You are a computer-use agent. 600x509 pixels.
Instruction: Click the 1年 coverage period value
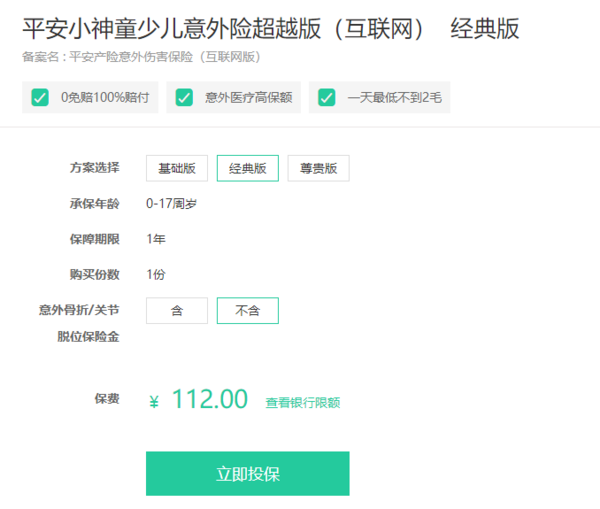(156, 239)
